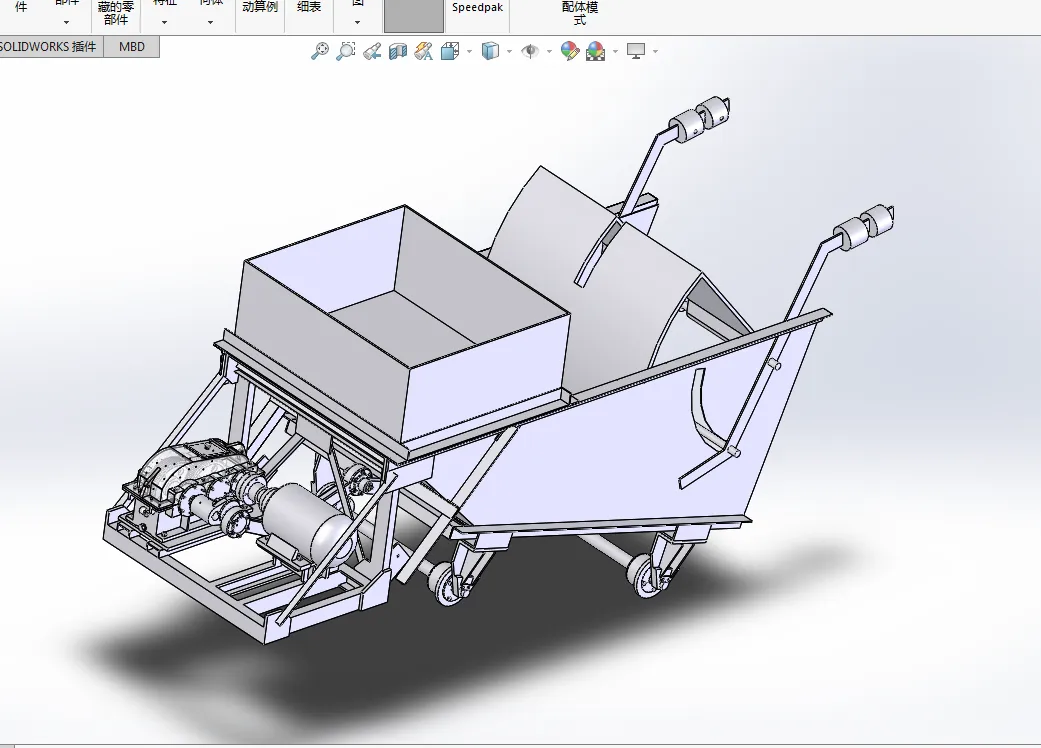Click the Zoom to Fit icon
The width and height of the screenshot is (1041, 748).
point(320,51)
